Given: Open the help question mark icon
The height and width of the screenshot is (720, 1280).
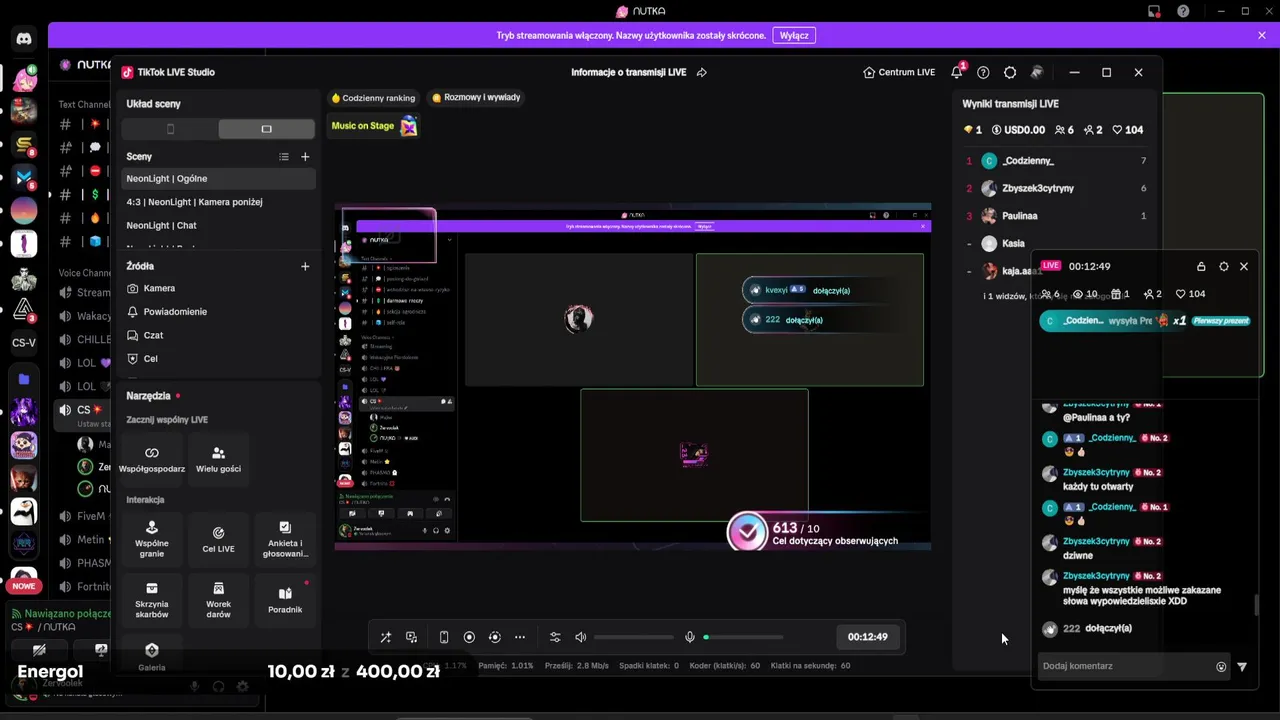Looking at the screenshot, I should point(983,72).
